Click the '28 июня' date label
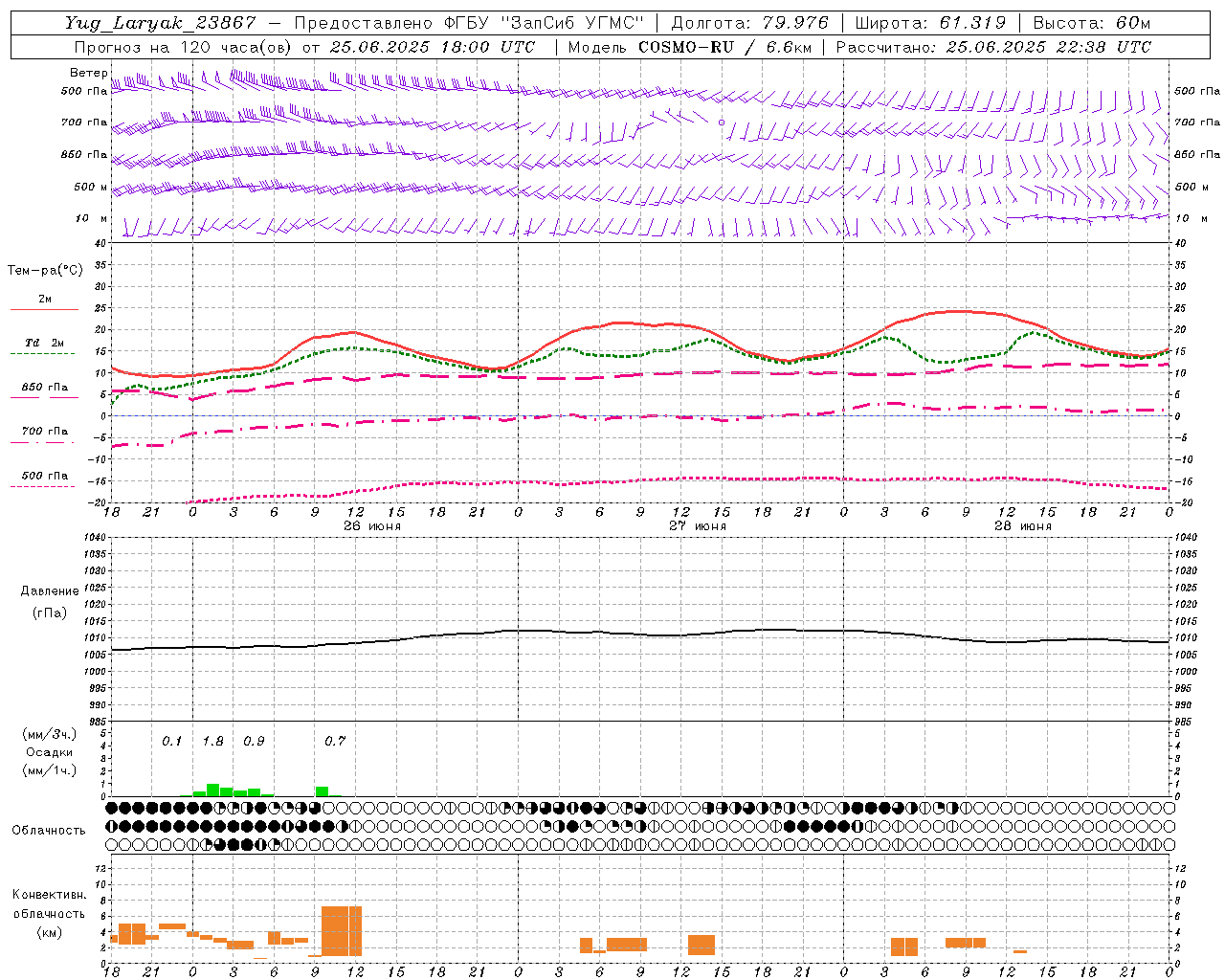 (x=1023, y=526)
